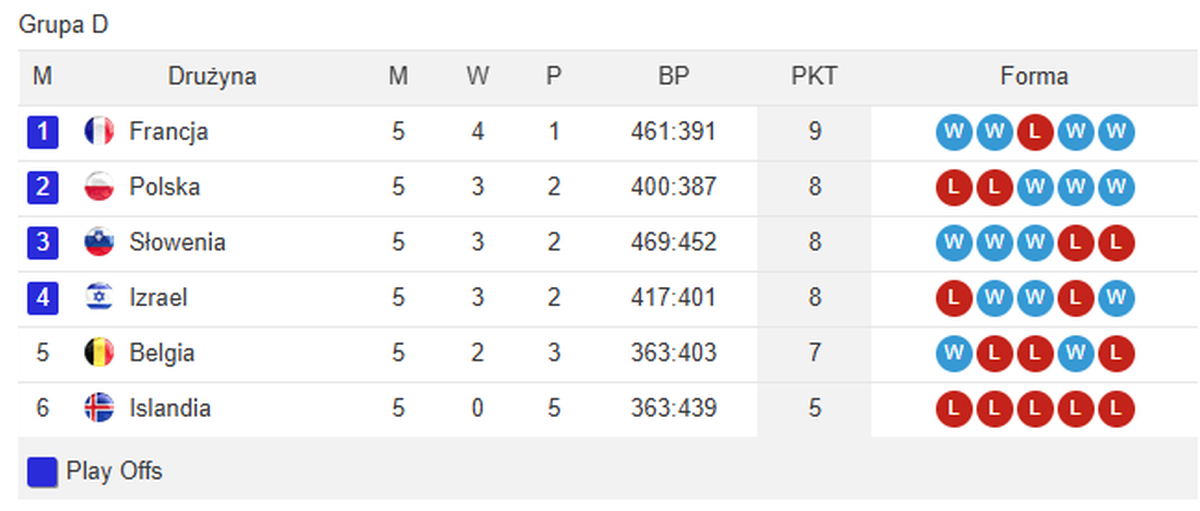The width and height of the screenshot is (1200, 511).
Task: Click the blue position 1 badge
Action: click(42, 131)
